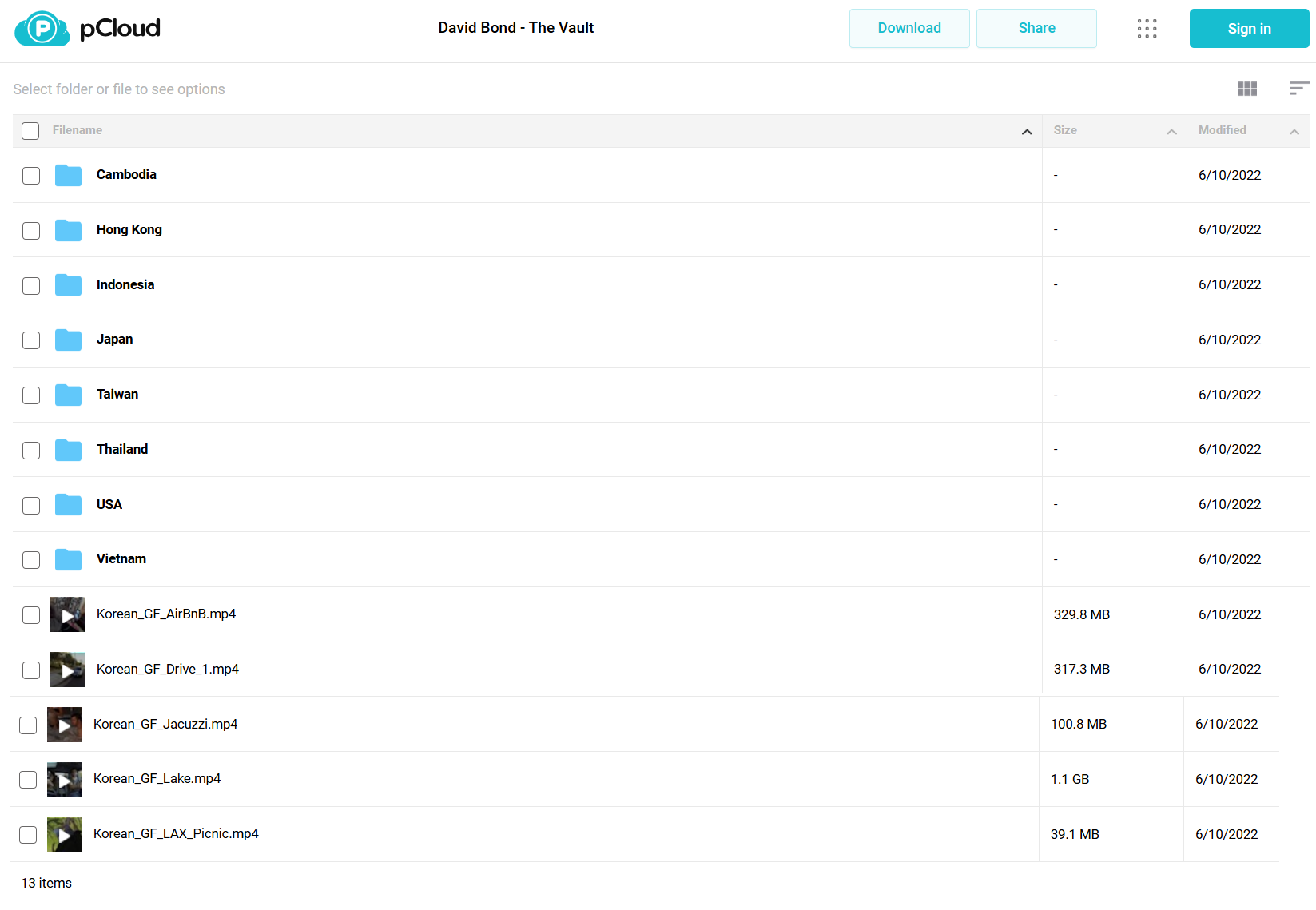Open the Cambodia folder name
1316x910 pixels.
tap(126, 174)
